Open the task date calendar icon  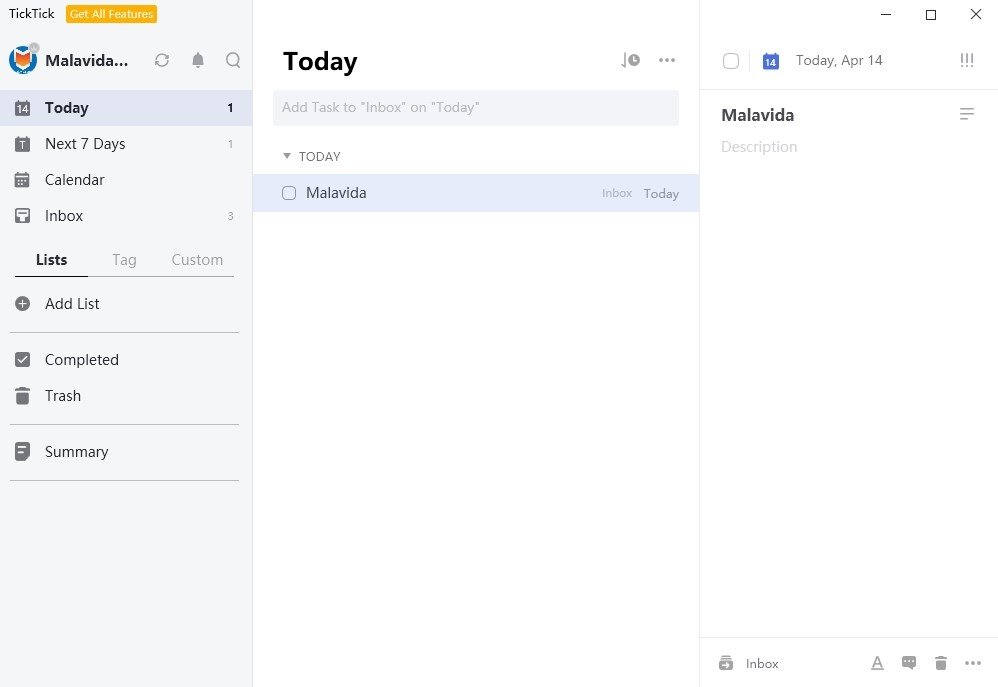click(770, 61)
